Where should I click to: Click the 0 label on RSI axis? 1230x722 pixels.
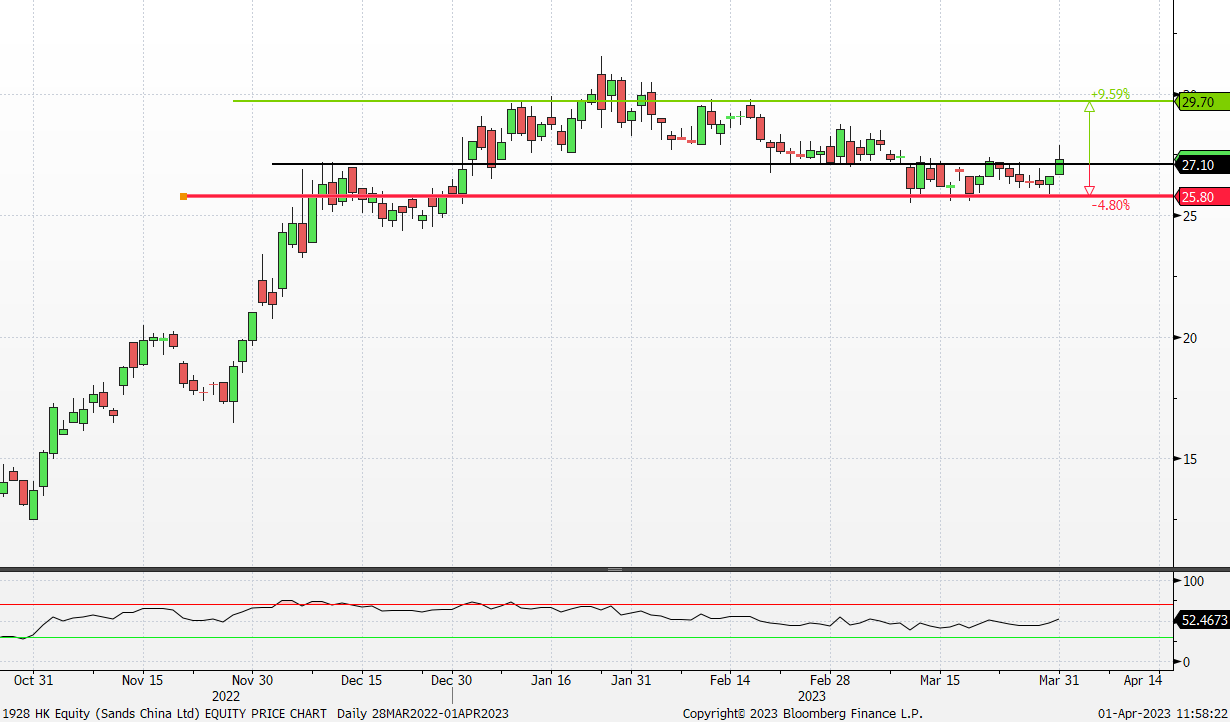tap(1186, 662)
